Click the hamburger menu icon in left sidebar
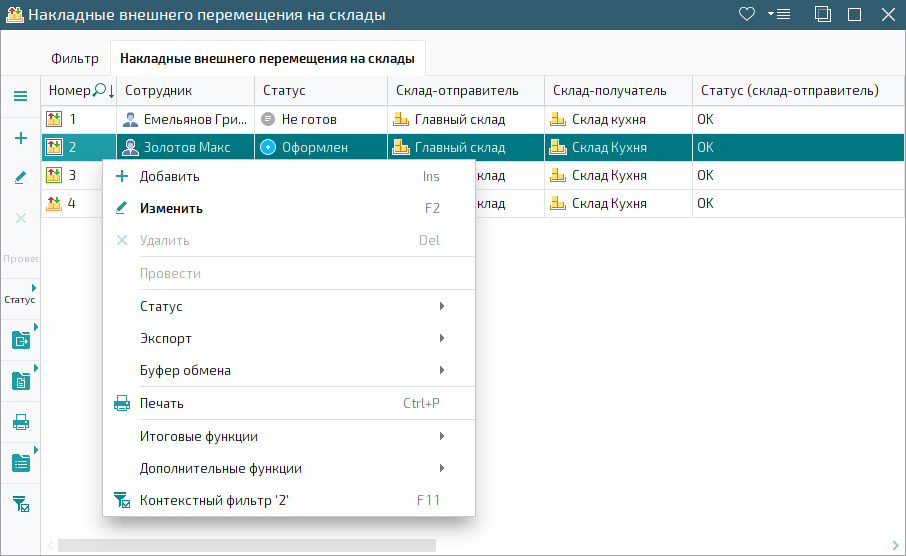This screenshot has width=906, height=556. point(20,96)
